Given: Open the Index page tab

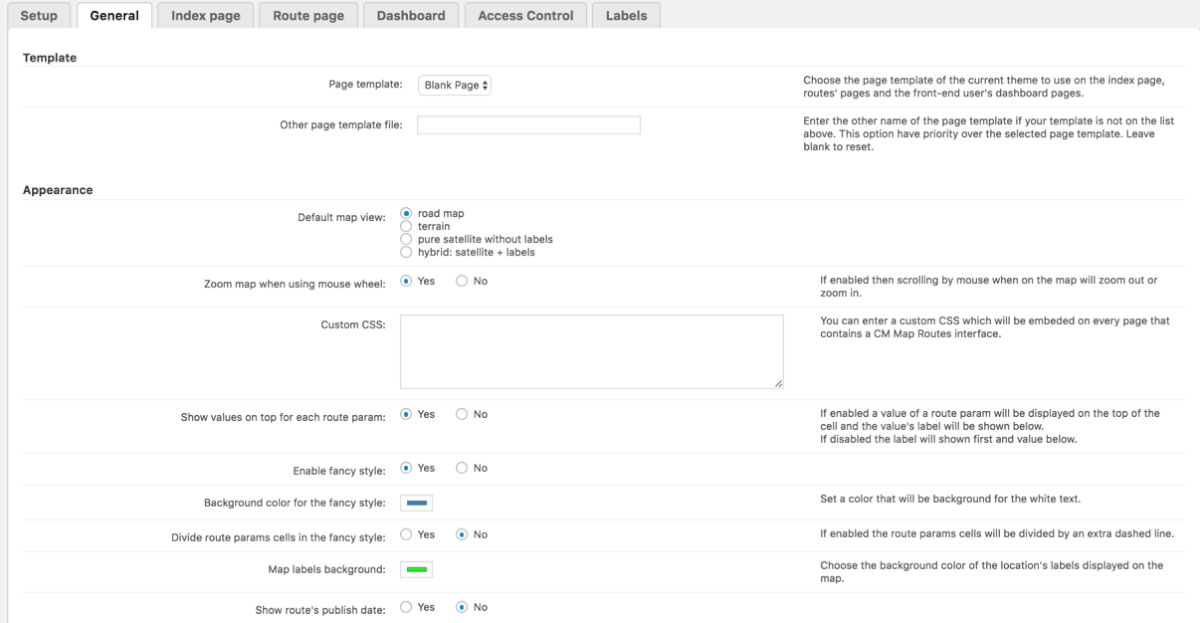Looking at the screenshot, I should click(x=205, y=15).
